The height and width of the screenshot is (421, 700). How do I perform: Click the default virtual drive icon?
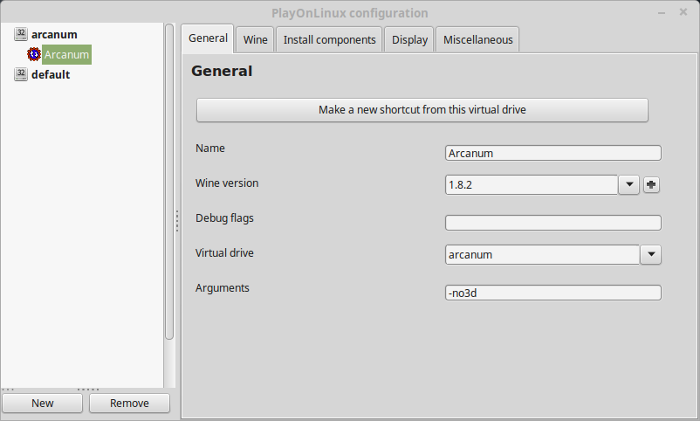[21, 74]
